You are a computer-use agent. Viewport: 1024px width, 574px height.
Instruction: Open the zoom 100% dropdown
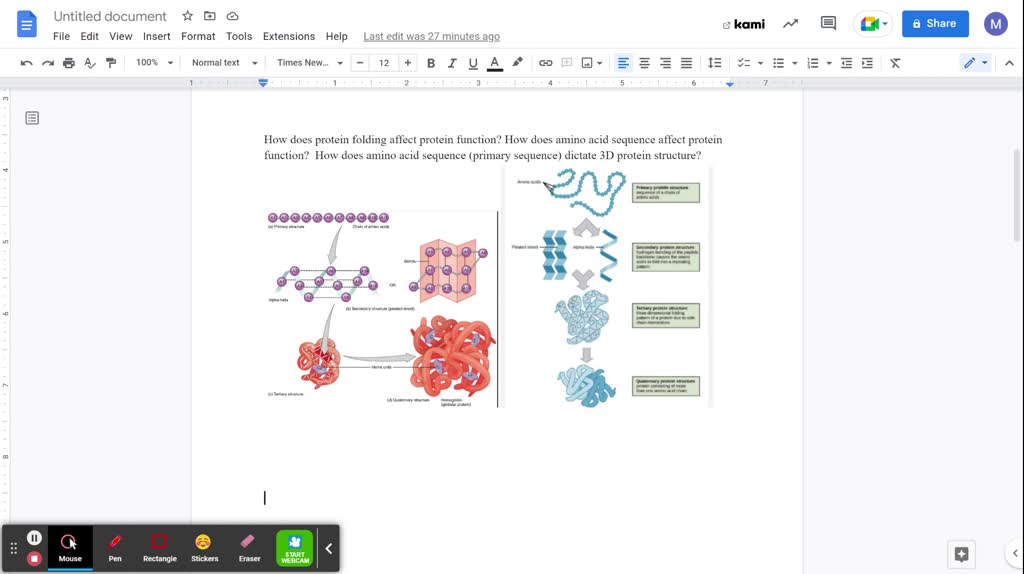coord(154,63)
